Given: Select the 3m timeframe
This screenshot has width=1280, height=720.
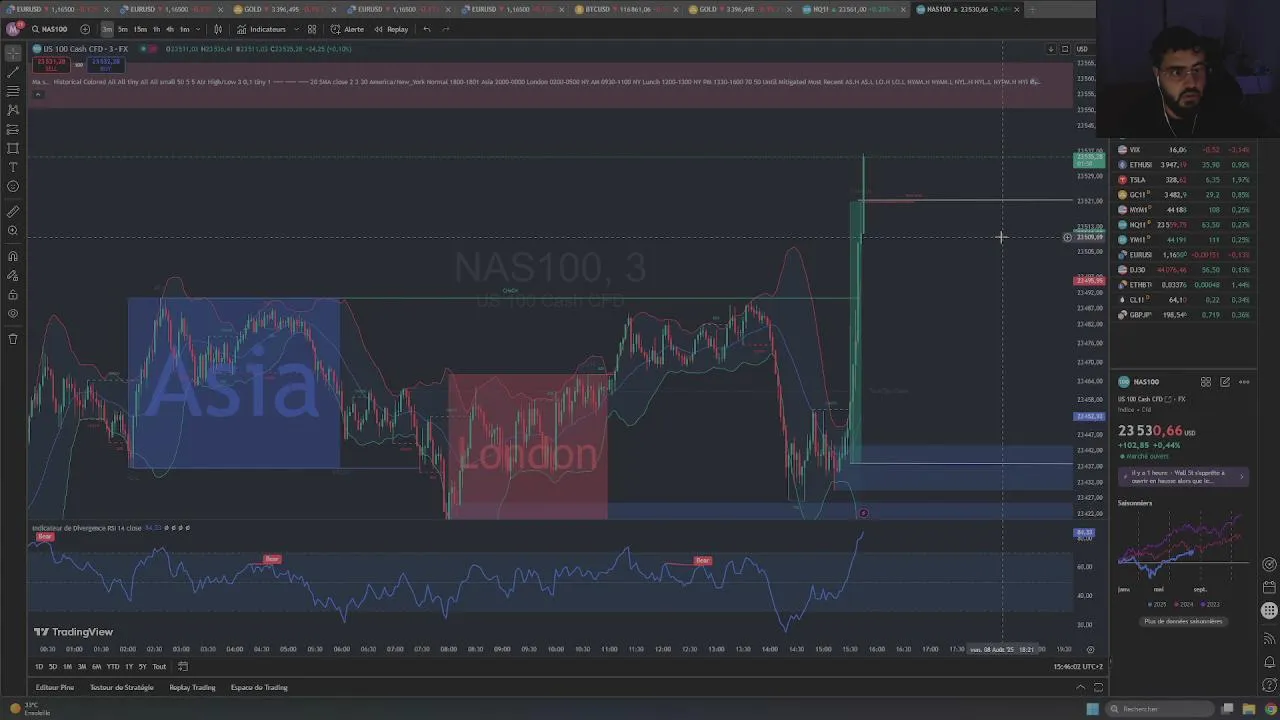Looking at the screenshot, I should tap(107, 29).
